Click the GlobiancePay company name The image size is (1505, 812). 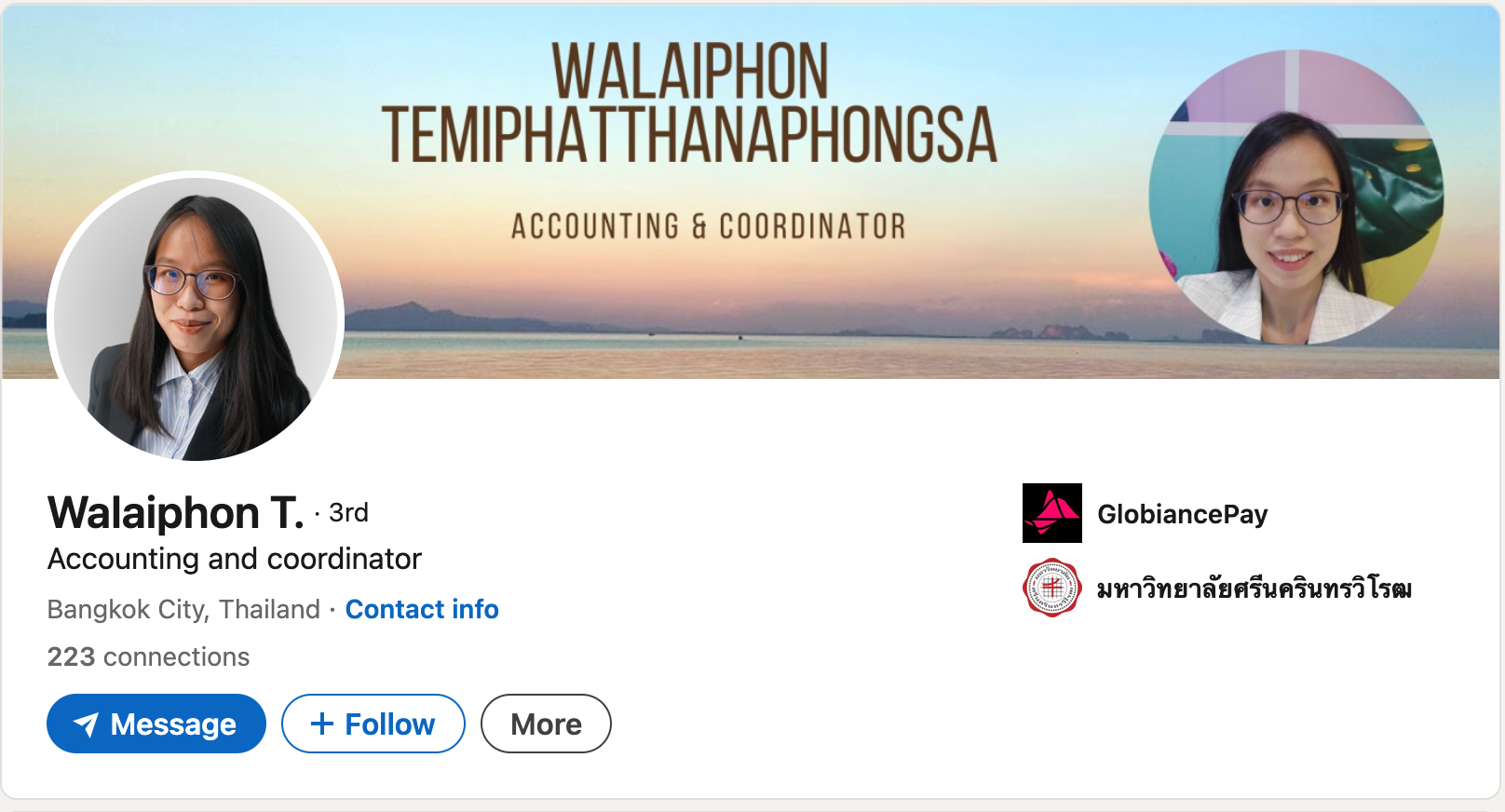1182,514
